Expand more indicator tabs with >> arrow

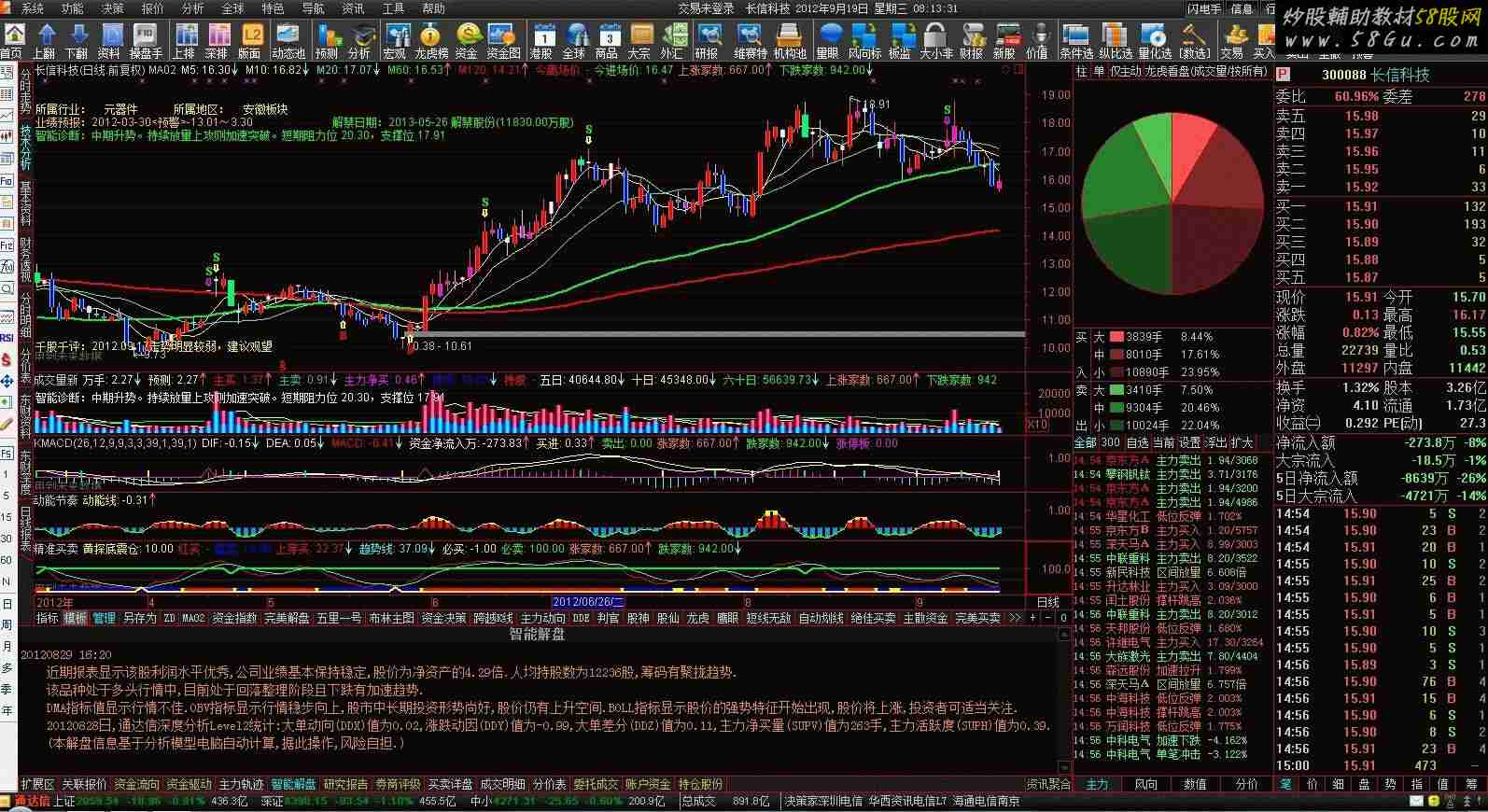click(x=1015, y=619)
